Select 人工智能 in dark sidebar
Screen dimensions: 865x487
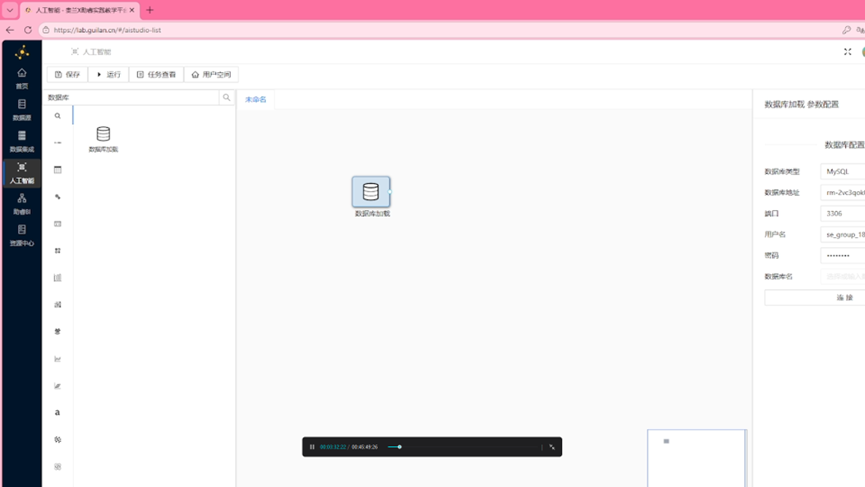click(x=22, y=173)
